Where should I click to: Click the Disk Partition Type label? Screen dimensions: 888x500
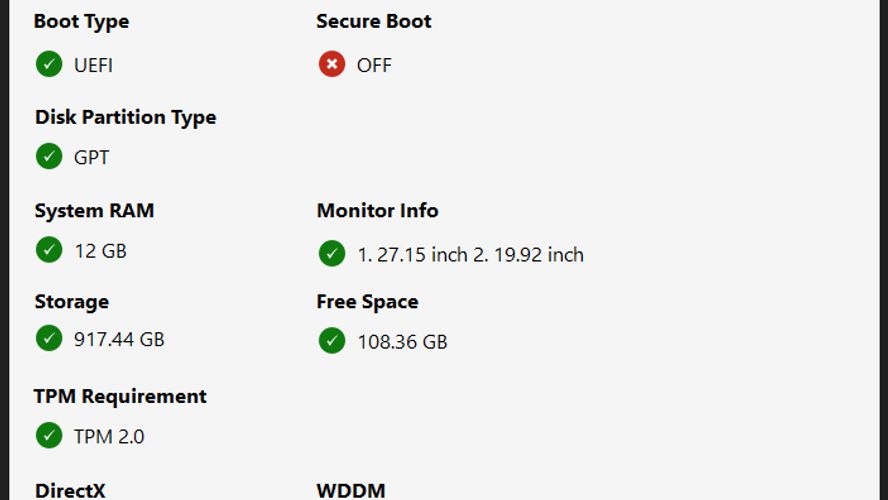pos(125,117)
